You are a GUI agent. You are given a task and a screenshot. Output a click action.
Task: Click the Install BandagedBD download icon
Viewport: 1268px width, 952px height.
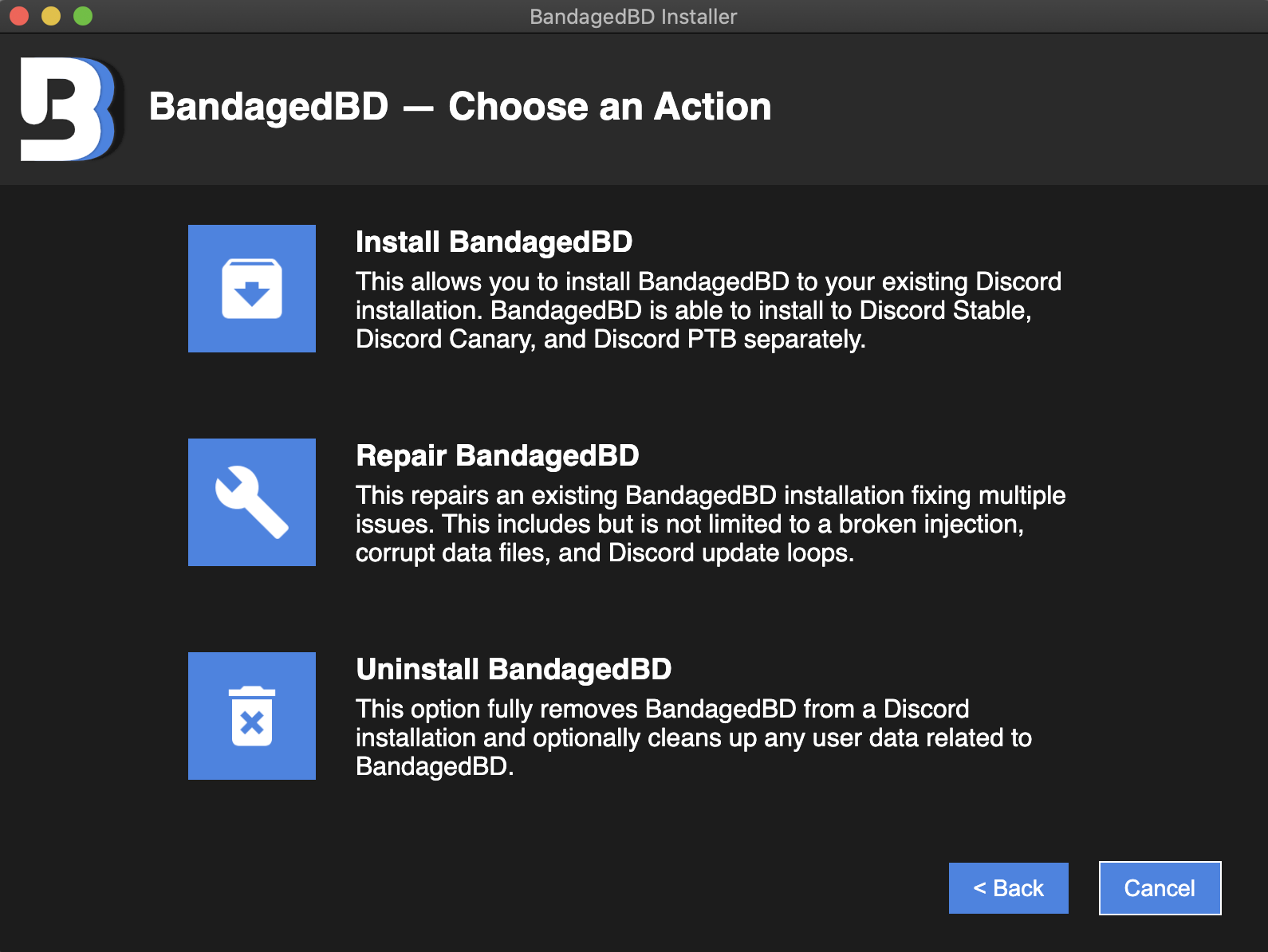pyautogui.click(x=252, y=289)
